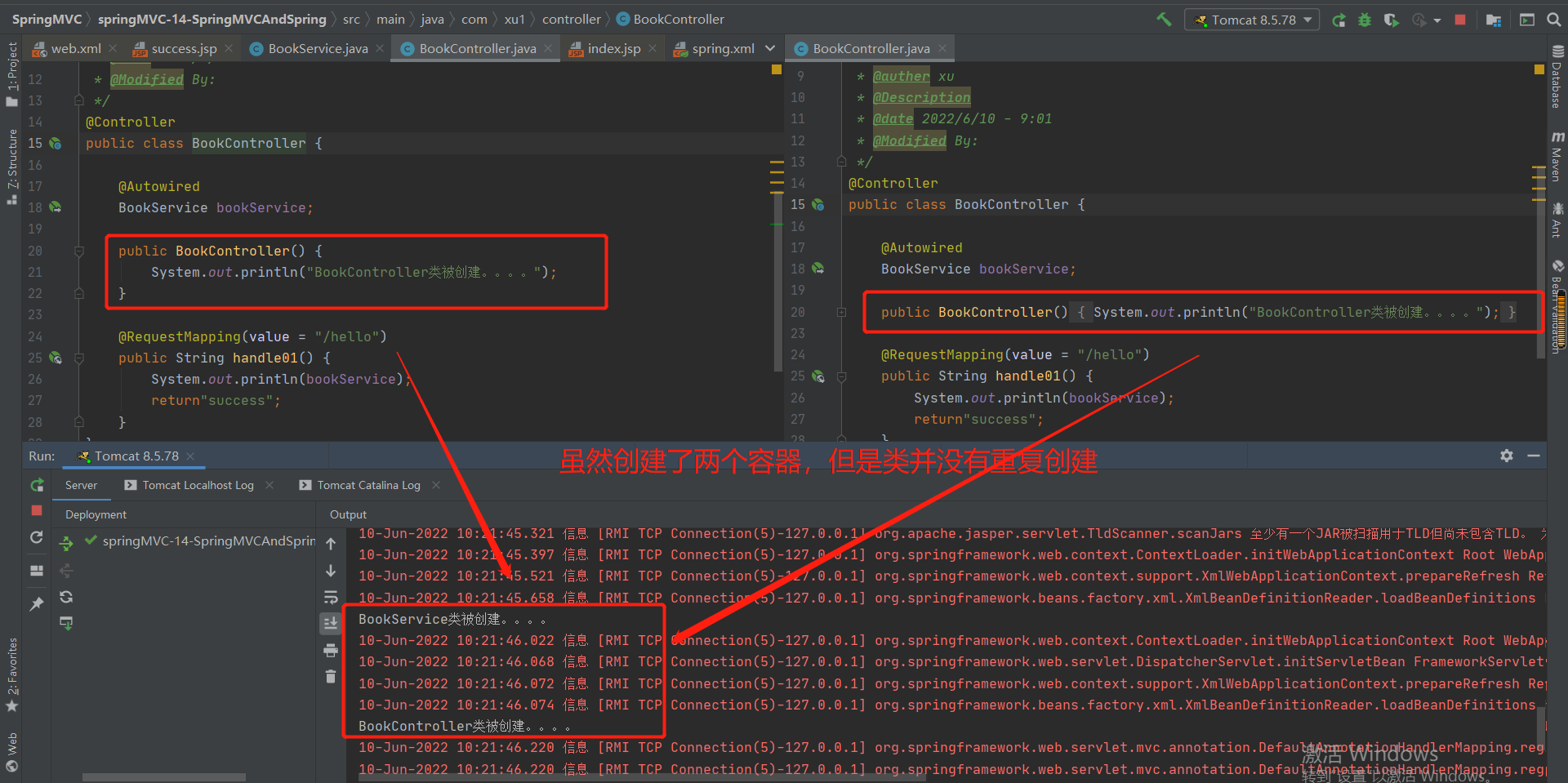
Task: Click the Deploy All green arrow icon
Action: tap(66, 542)
